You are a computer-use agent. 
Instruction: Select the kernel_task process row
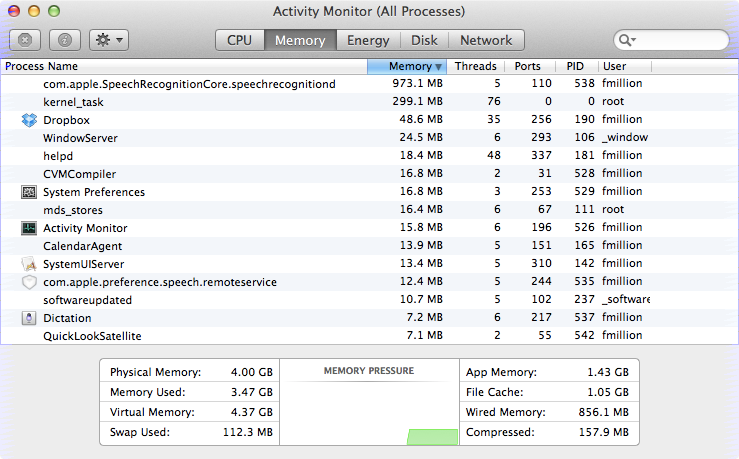tap(300, 102)
